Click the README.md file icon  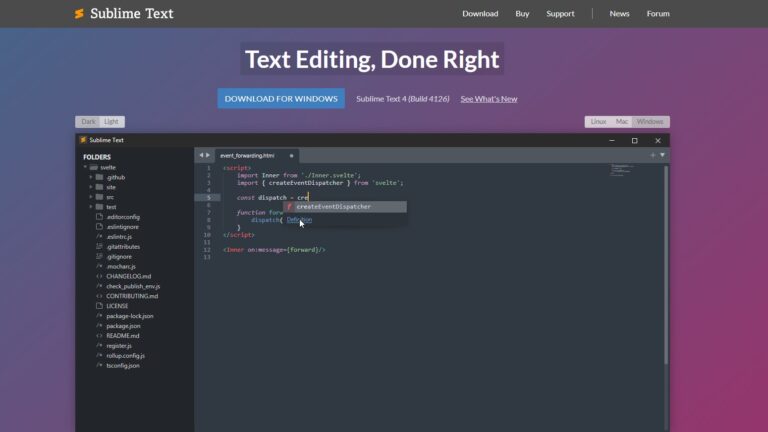[99, 335]
